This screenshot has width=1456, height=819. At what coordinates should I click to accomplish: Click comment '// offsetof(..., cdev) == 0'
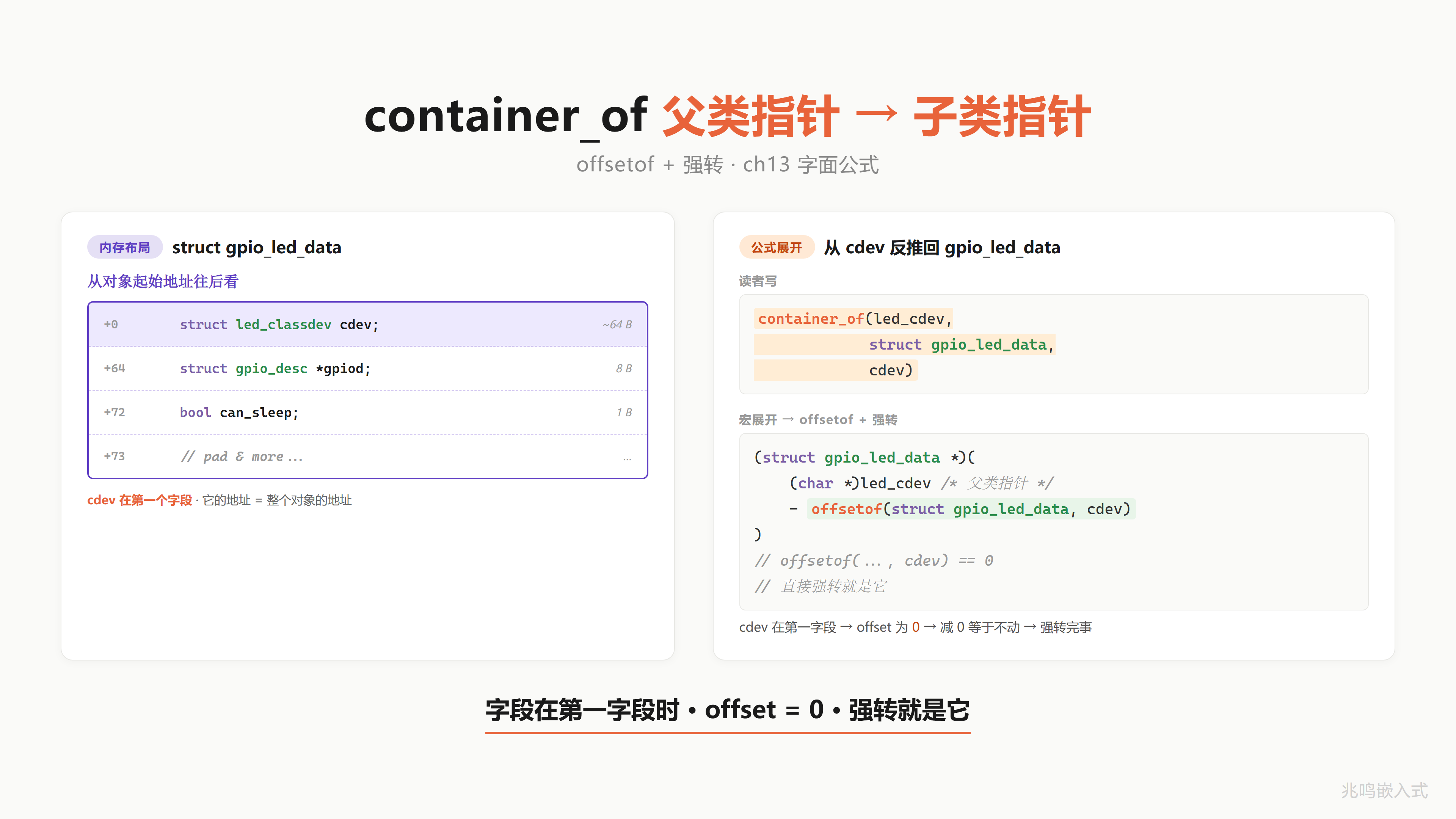(874, 561)
